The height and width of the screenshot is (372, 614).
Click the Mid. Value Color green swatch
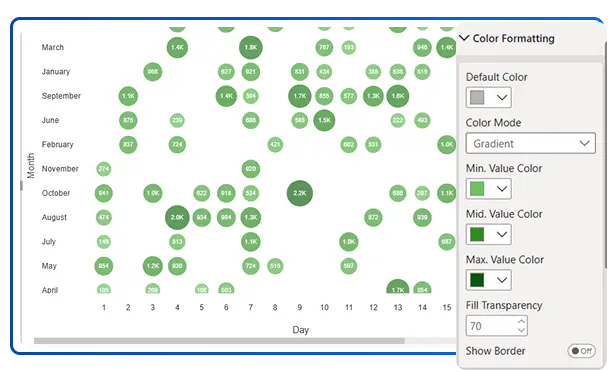click(x=477, y=234)
